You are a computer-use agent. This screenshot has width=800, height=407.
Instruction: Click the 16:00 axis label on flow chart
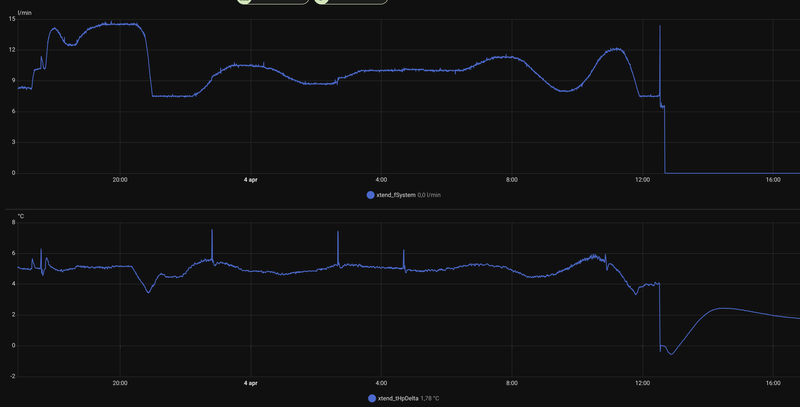(773, 180)
